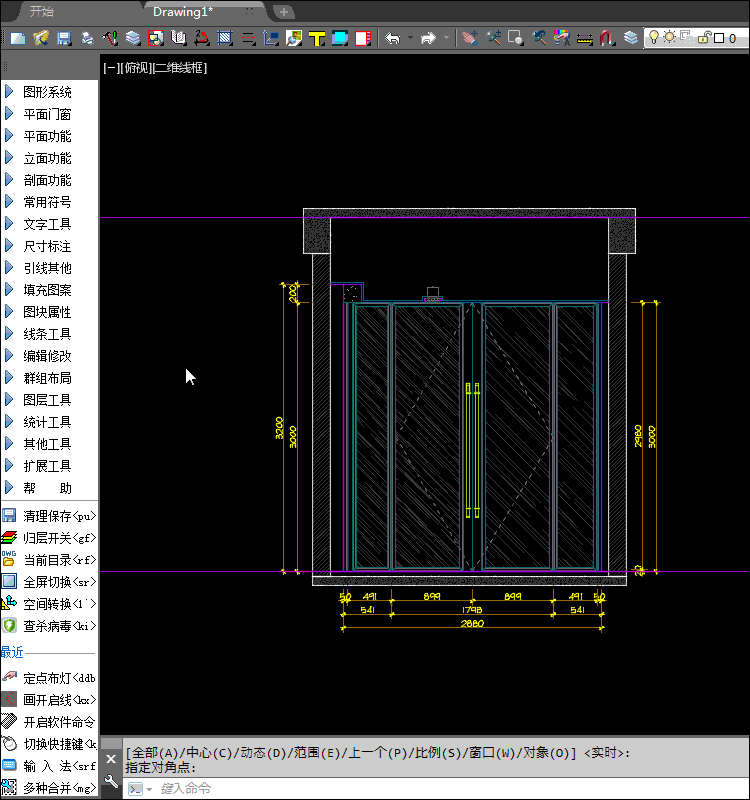Toggle the layer on/off light bulb
Image resolution: width=750 pixels, height=800 pixels.
[654, 37]
